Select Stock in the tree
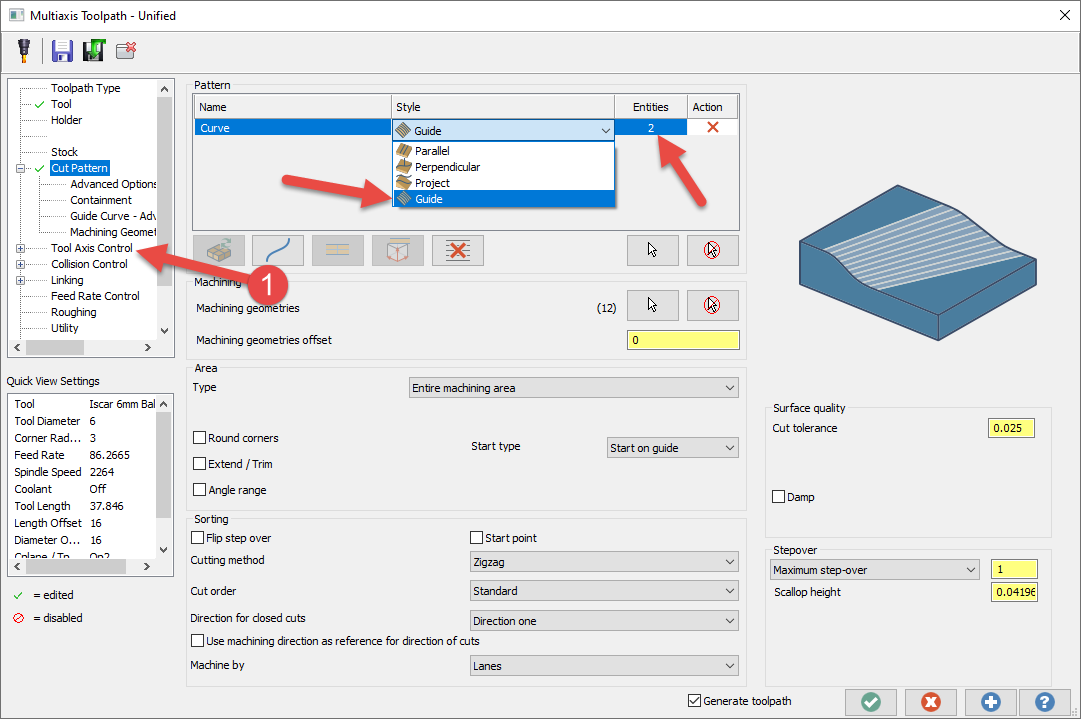 [x=64, y=152]
